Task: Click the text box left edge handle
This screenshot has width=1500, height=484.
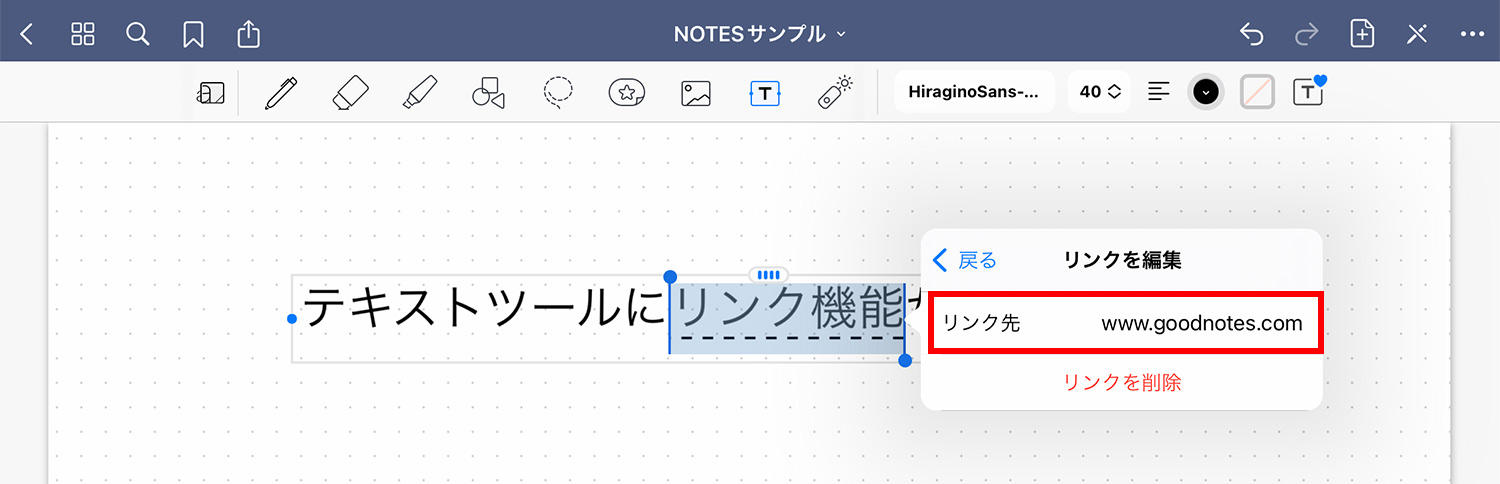Action: point(292,318)
